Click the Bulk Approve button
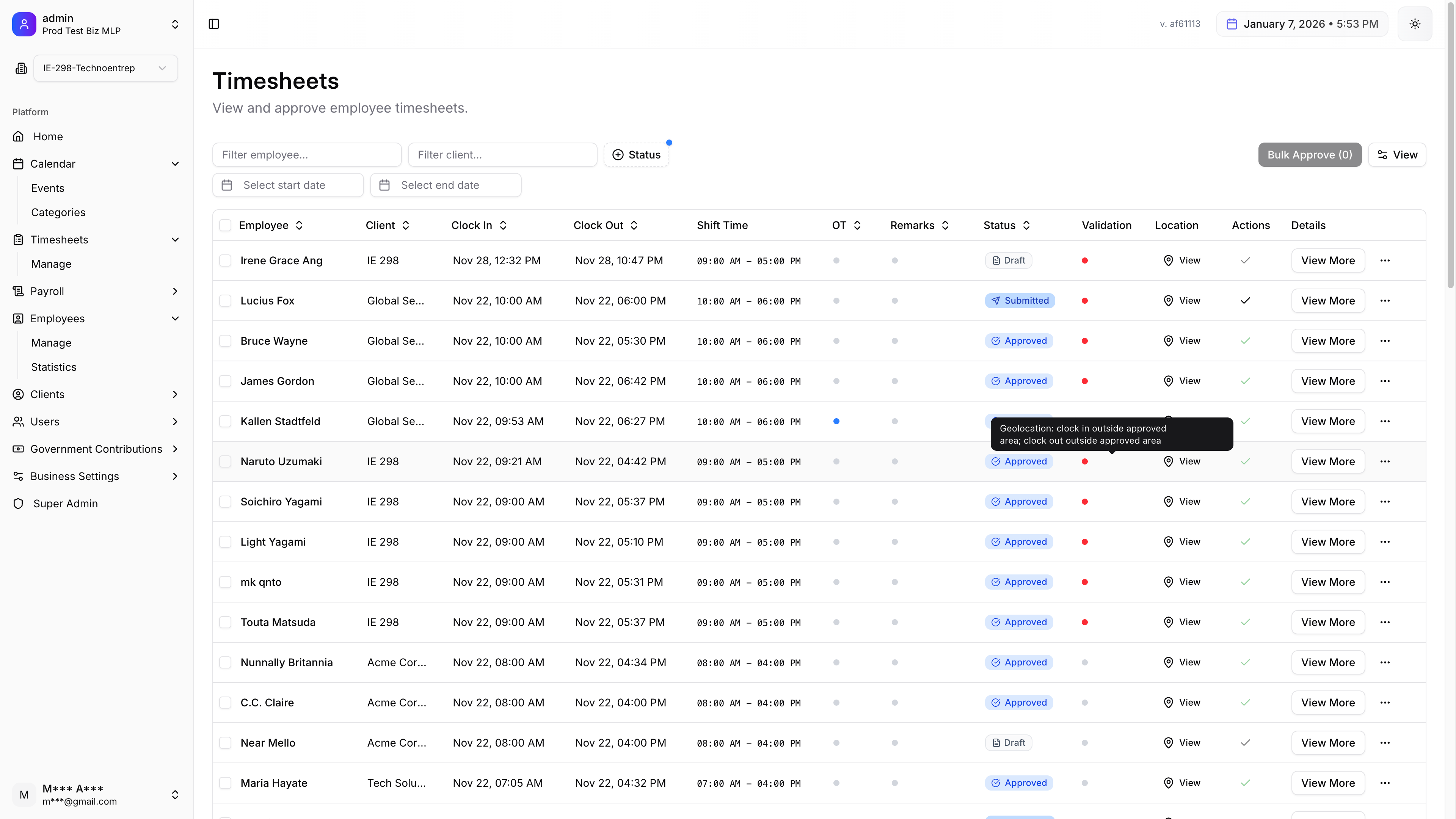The width and height of the screenshot is (1456, 819). pos(1309,154)
